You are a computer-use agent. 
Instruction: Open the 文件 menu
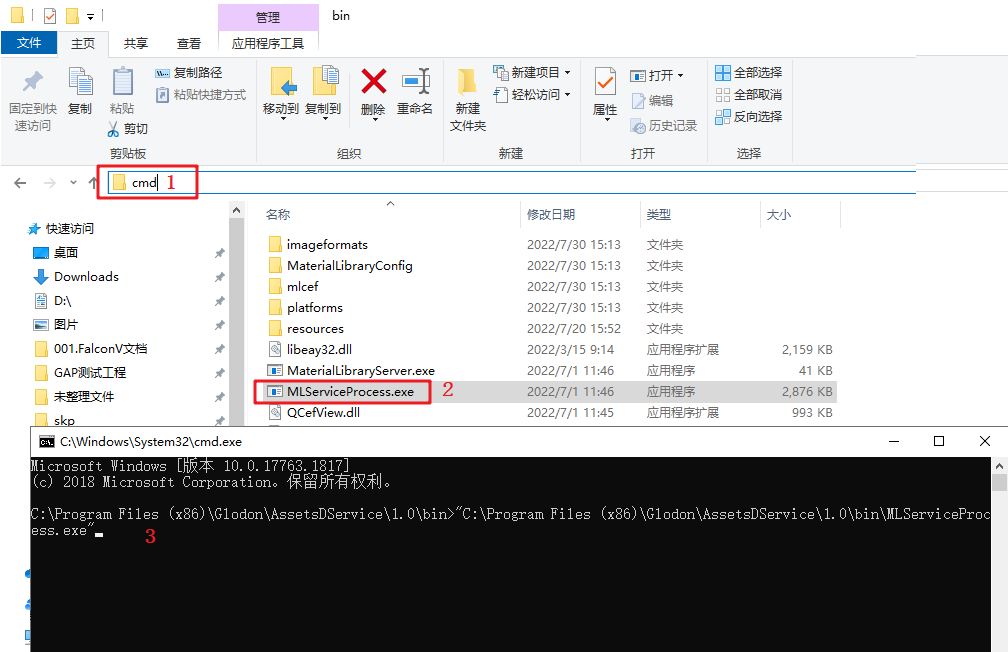point(30,43)
